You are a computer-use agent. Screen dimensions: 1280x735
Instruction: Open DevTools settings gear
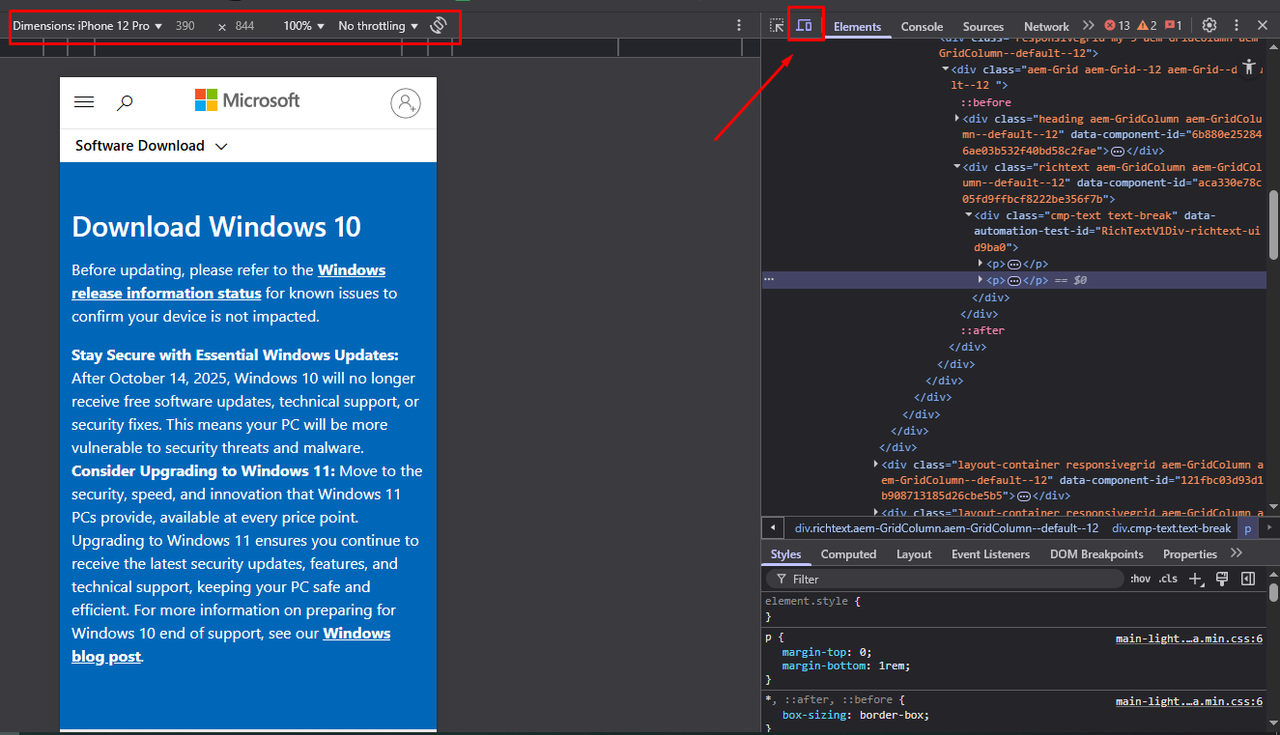(x=1209, y=26)
